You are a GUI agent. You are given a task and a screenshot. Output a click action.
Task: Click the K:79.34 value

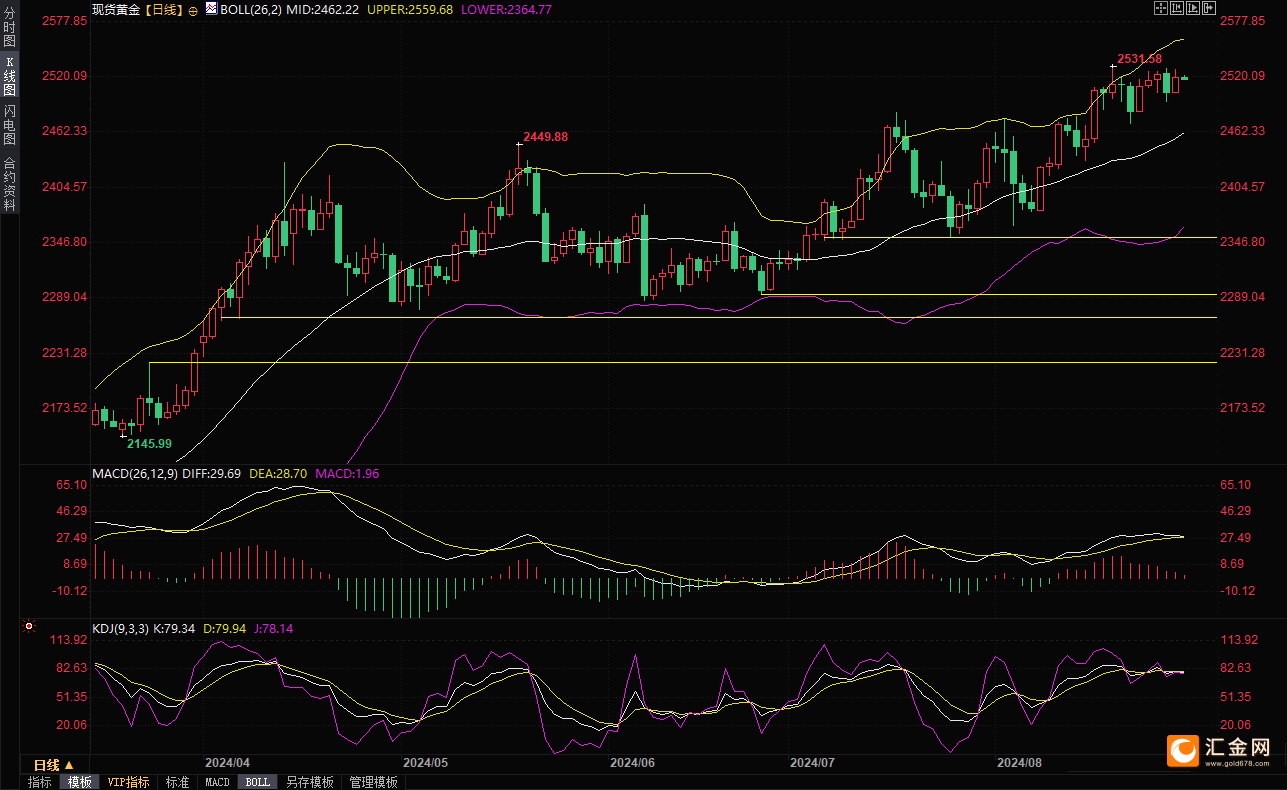174,628
